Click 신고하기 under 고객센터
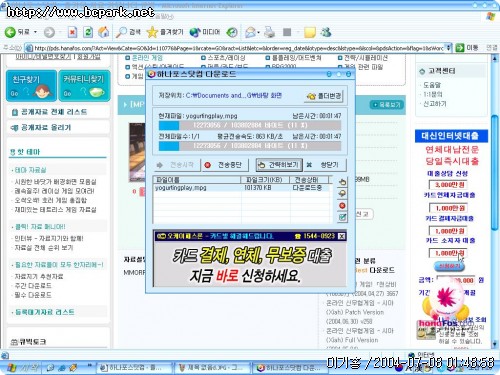This screenshot has width=500, height=375. point(435,104)
